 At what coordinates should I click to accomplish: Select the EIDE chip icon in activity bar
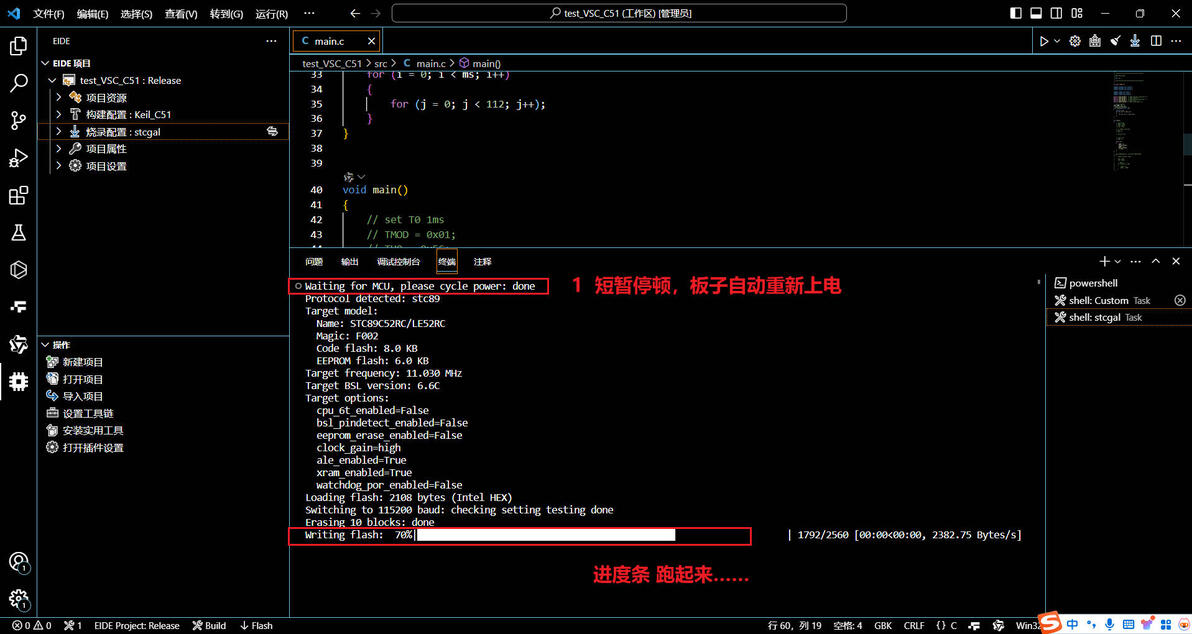tap(18, 382)
